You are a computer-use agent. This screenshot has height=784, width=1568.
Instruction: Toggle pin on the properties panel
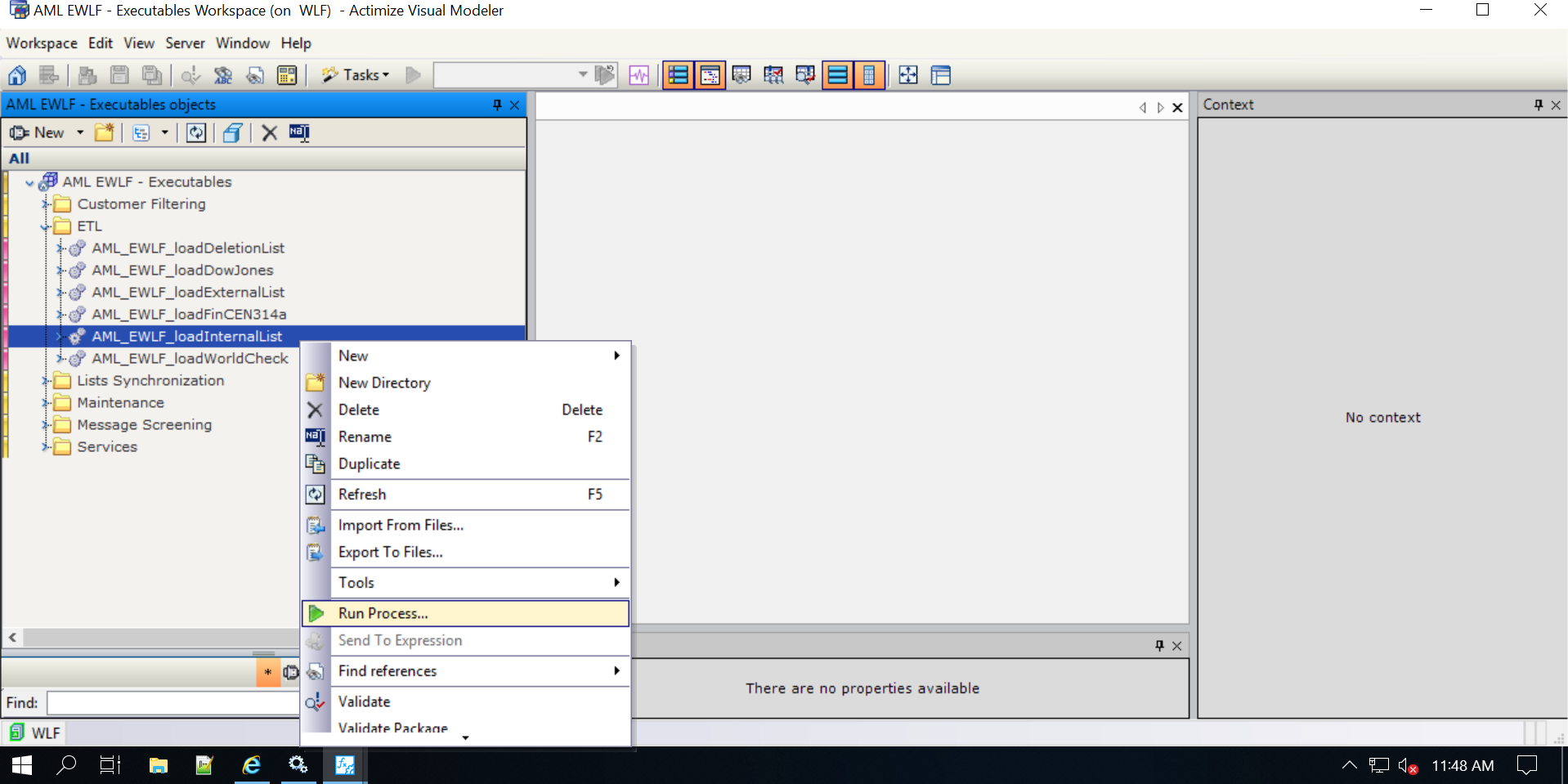pos(1159,646)
